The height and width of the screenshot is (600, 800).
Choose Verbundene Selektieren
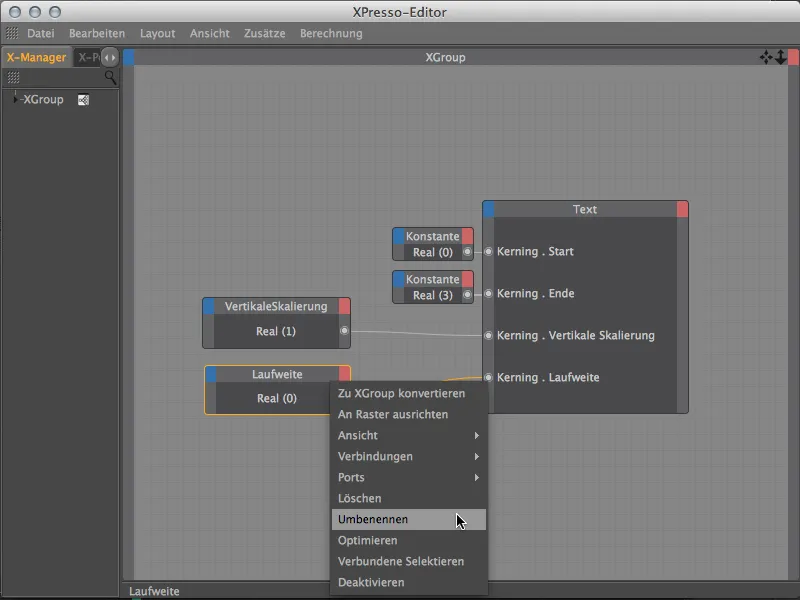[409, 561]
